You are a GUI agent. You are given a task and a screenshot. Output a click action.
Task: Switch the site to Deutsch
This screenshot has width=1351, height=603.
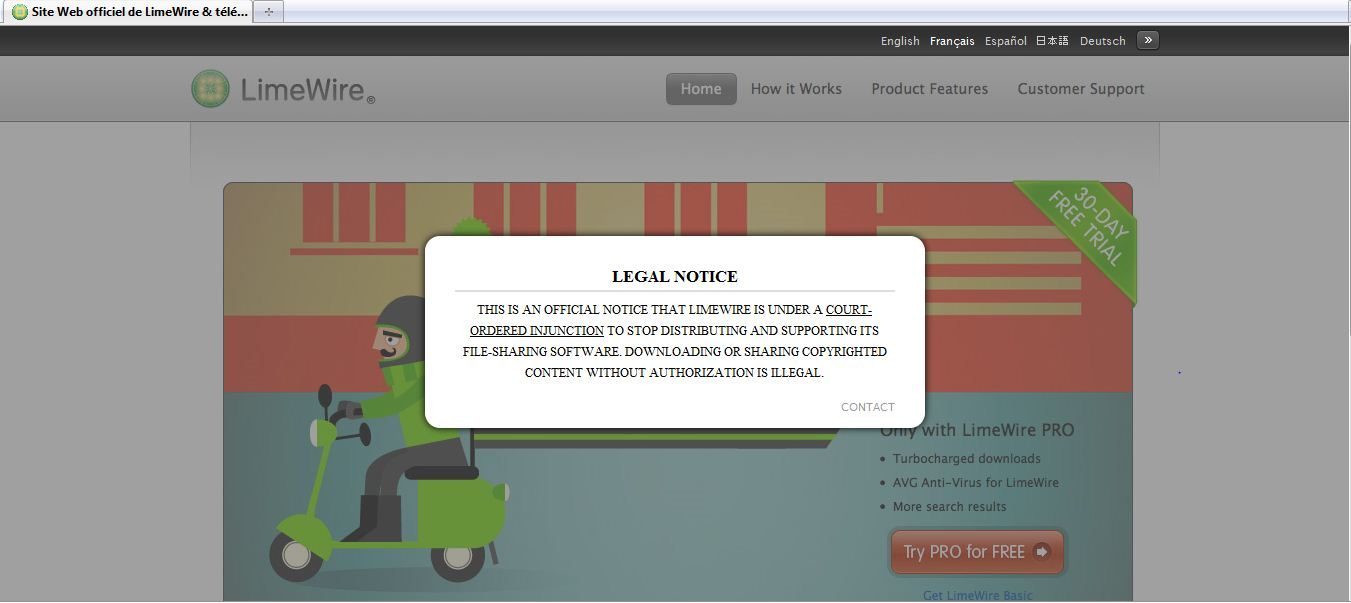[1102, 41]
